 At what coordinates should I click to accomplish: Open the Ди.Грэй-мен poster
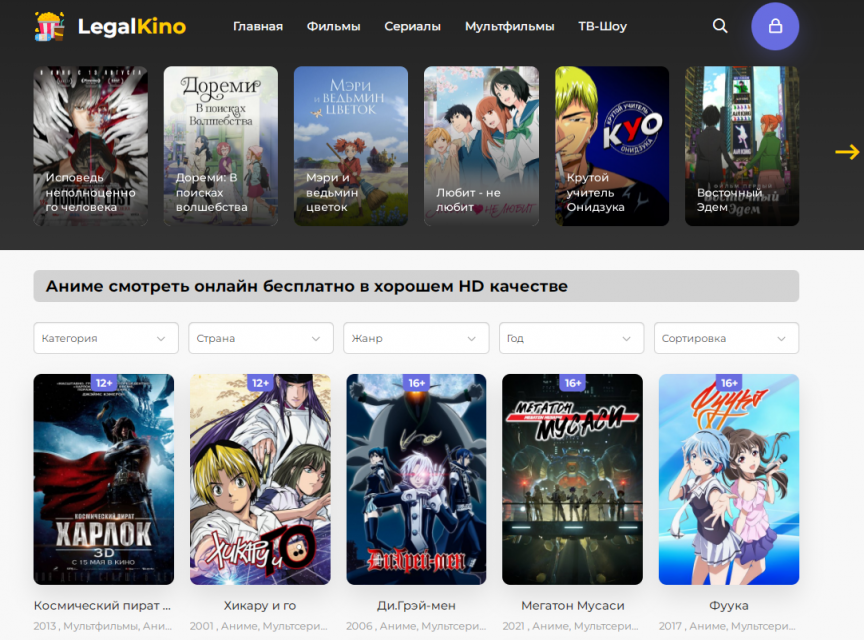pos(416,480)
